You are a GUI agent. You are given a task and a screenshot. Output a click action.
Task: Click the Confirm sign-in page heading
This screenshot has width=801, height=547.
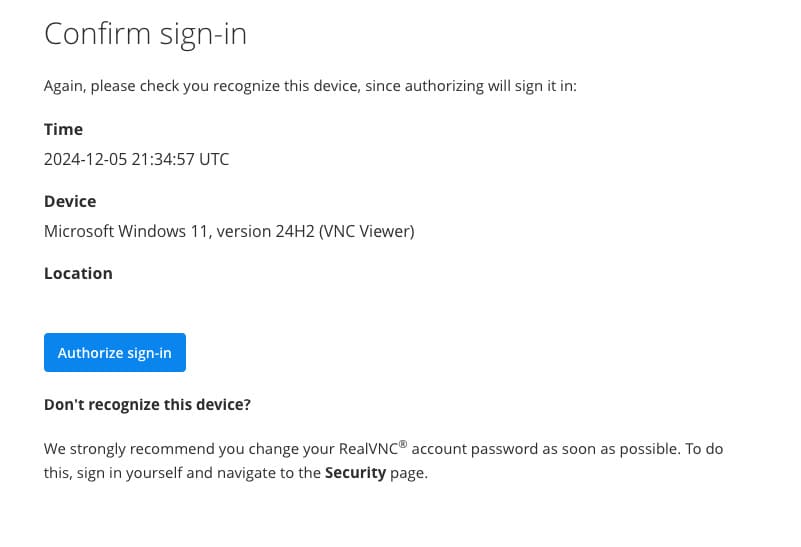pyautogui.click(x=145, y=34)
